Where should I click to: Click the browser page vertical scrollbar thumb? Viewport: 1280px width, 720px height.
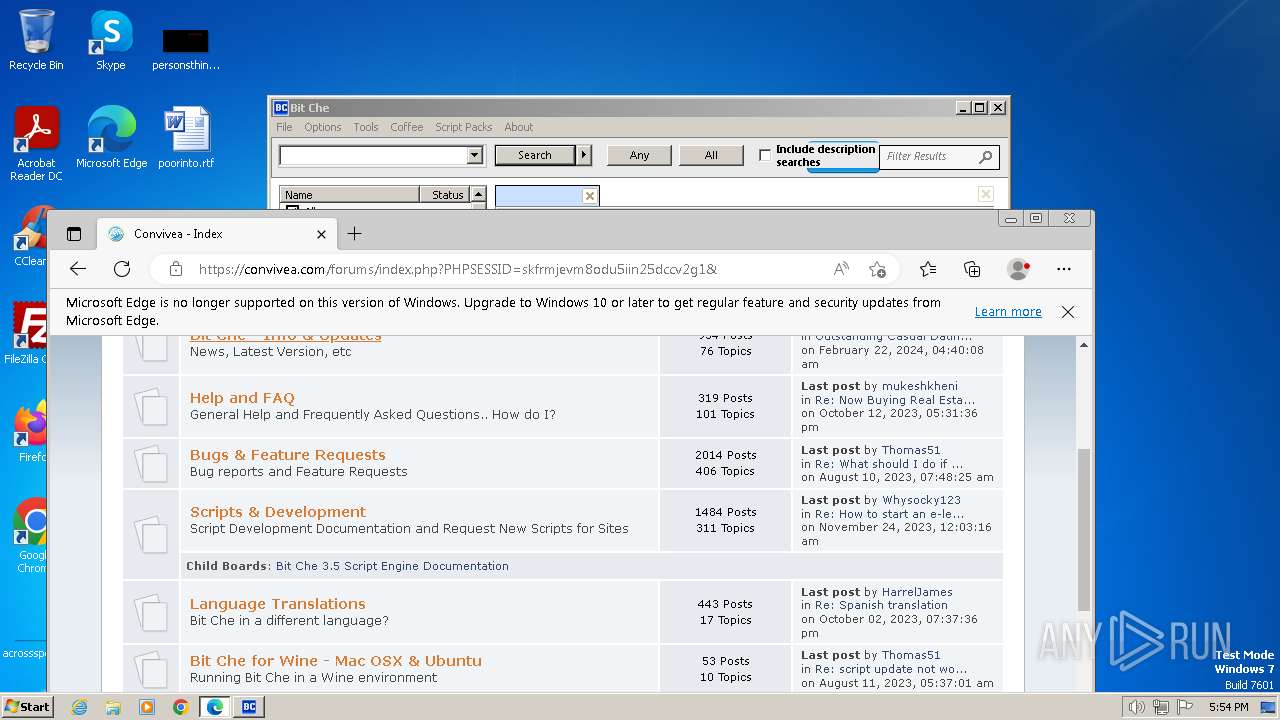pyautogui.click(x=1083, y=530)
